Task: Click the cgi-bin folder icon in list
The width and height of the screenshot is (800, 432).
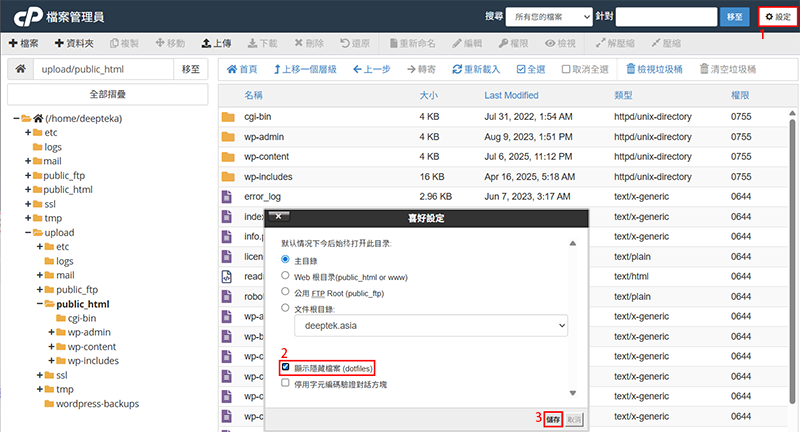Action: 228,116
